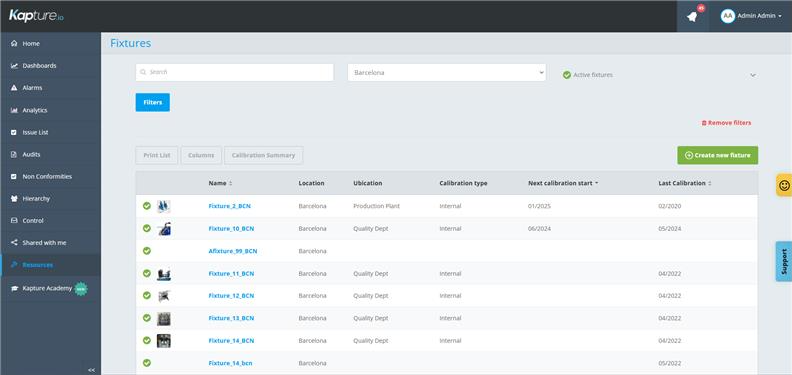The image size is (792, 375).
Task: Open the notifications rocket icon
Action: pos(692,16)
